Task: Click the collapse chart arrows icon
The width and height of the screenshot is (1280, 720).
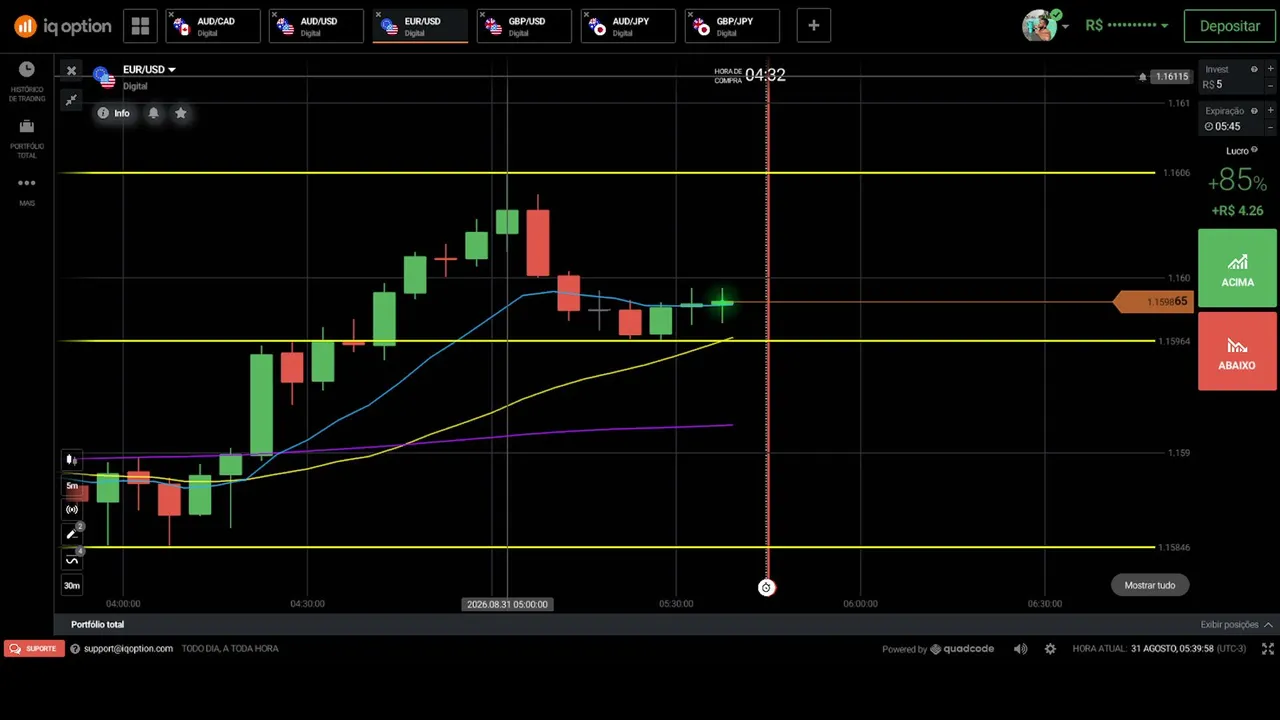Action: click(x=71, y=100)
